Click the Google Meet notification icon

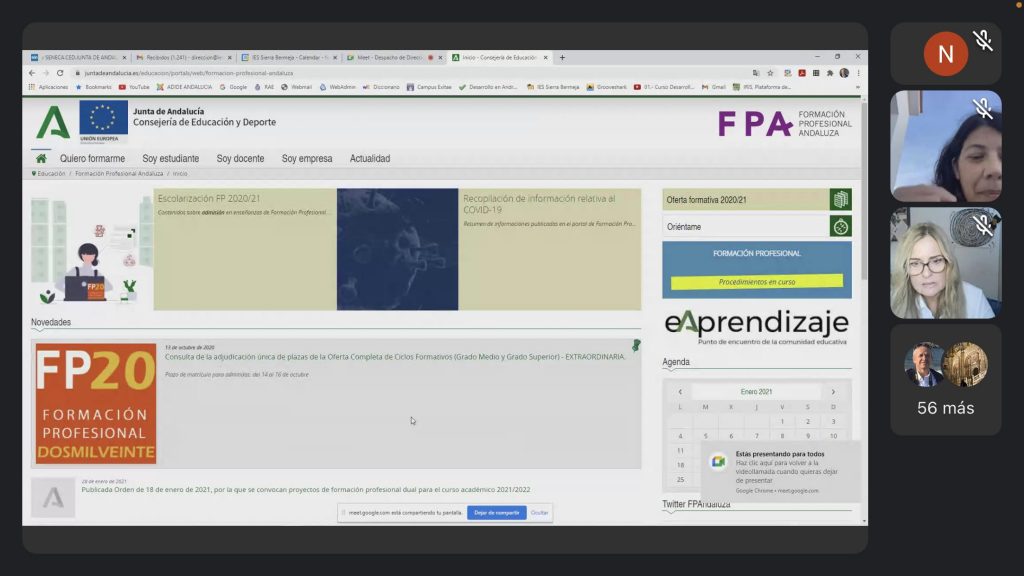[x=718, y=462]
